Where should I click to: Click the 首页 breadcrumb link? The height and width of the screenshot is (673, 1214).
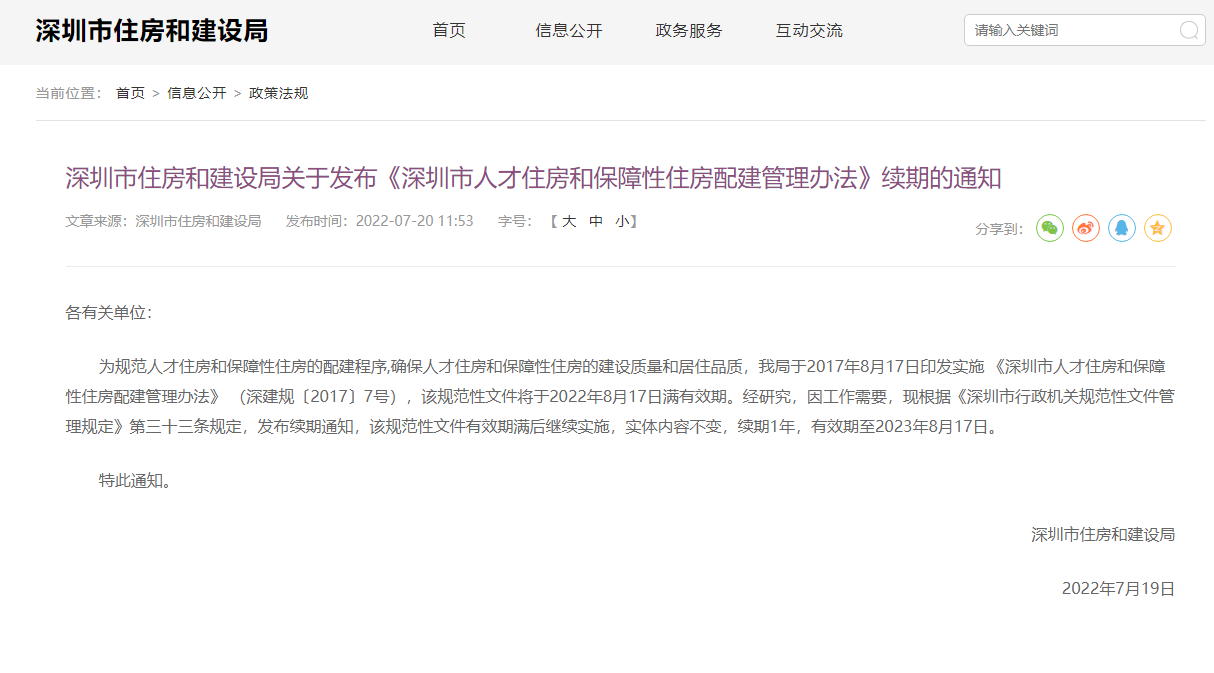pyautogui.click(x=130, y=93)
